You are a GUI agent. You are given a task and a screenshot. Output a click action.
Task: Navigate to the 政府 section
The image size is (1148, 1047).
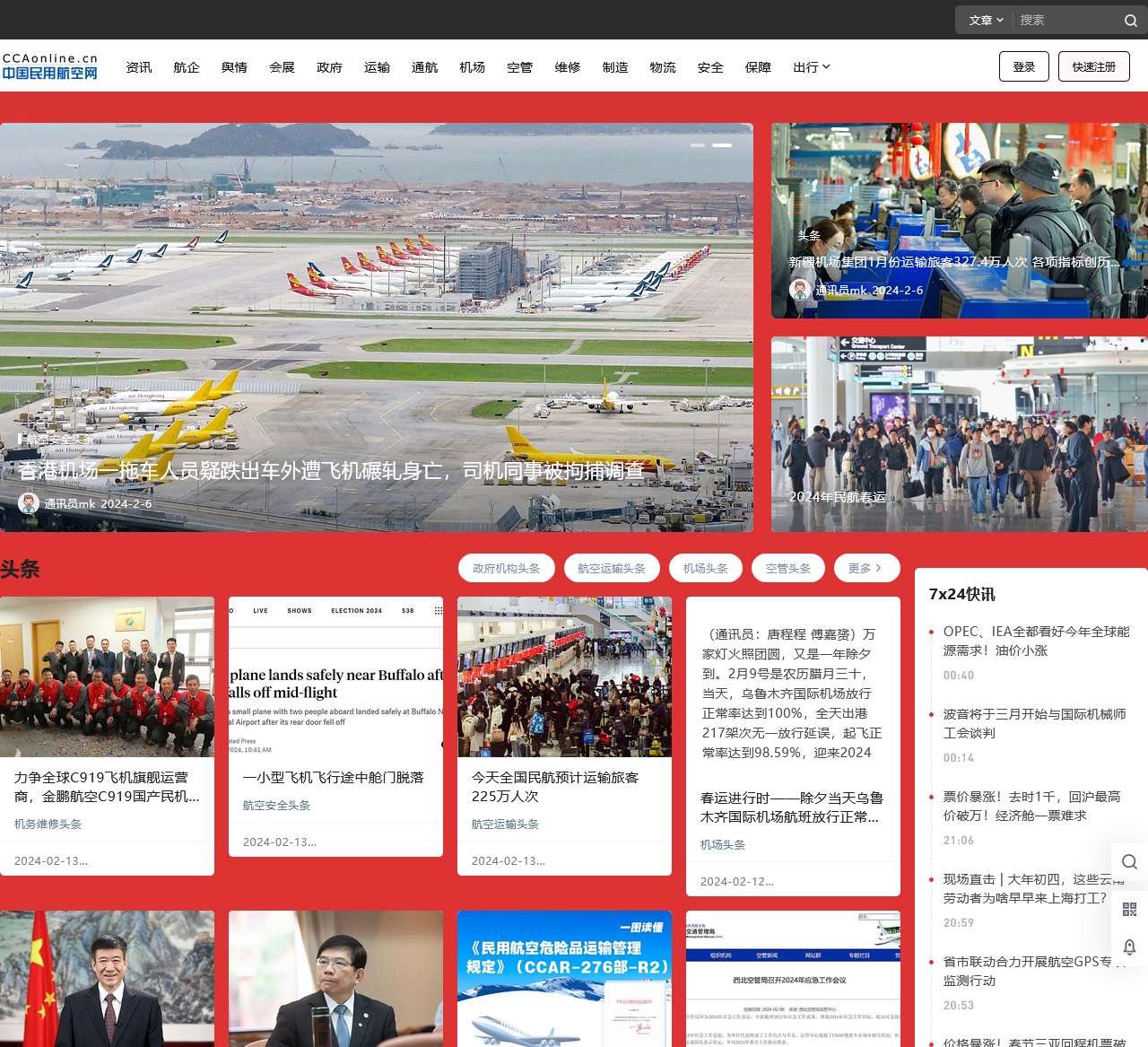(329, 67)
